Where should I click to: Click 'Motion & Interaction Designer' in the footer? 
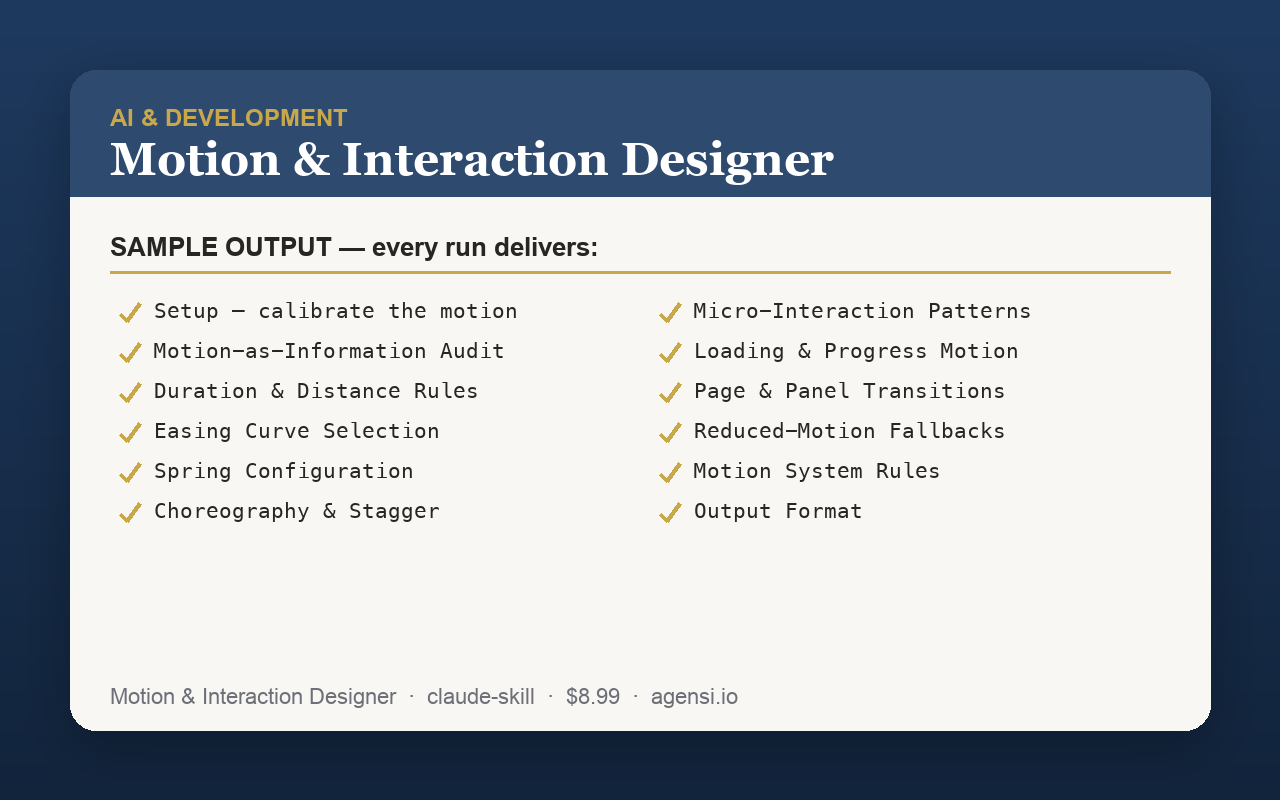tap(253, 697)
